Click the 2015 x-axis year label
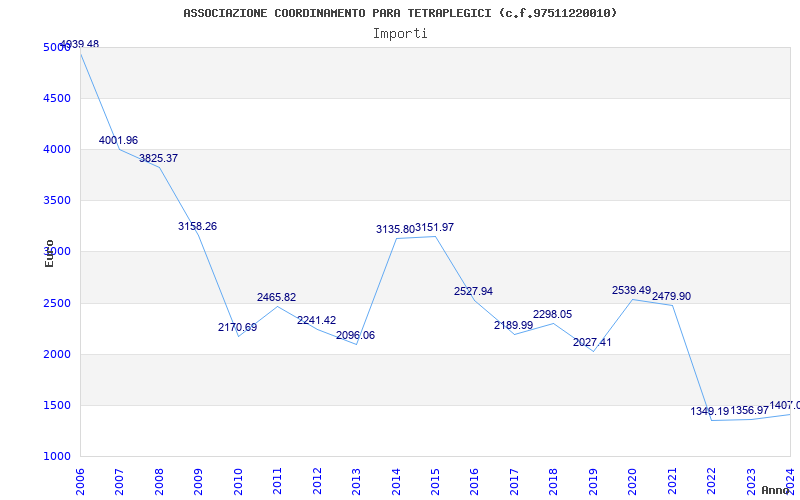The width and height of the screenshot is (800, 500). pyautogui.click(x=435, y=482)
